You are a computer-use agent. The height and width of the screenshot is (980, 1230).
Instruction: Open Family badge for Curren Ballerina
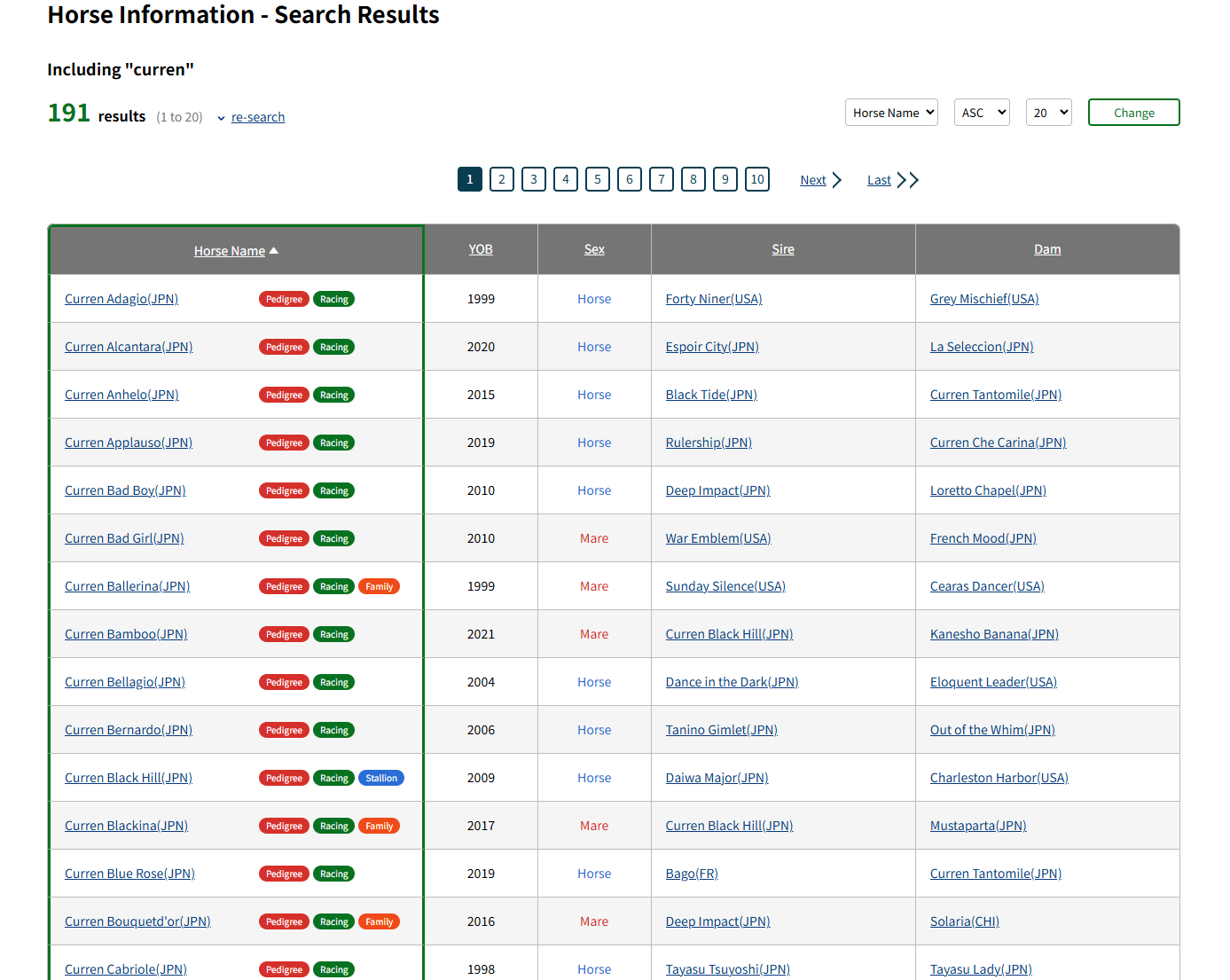click(379, 587)
